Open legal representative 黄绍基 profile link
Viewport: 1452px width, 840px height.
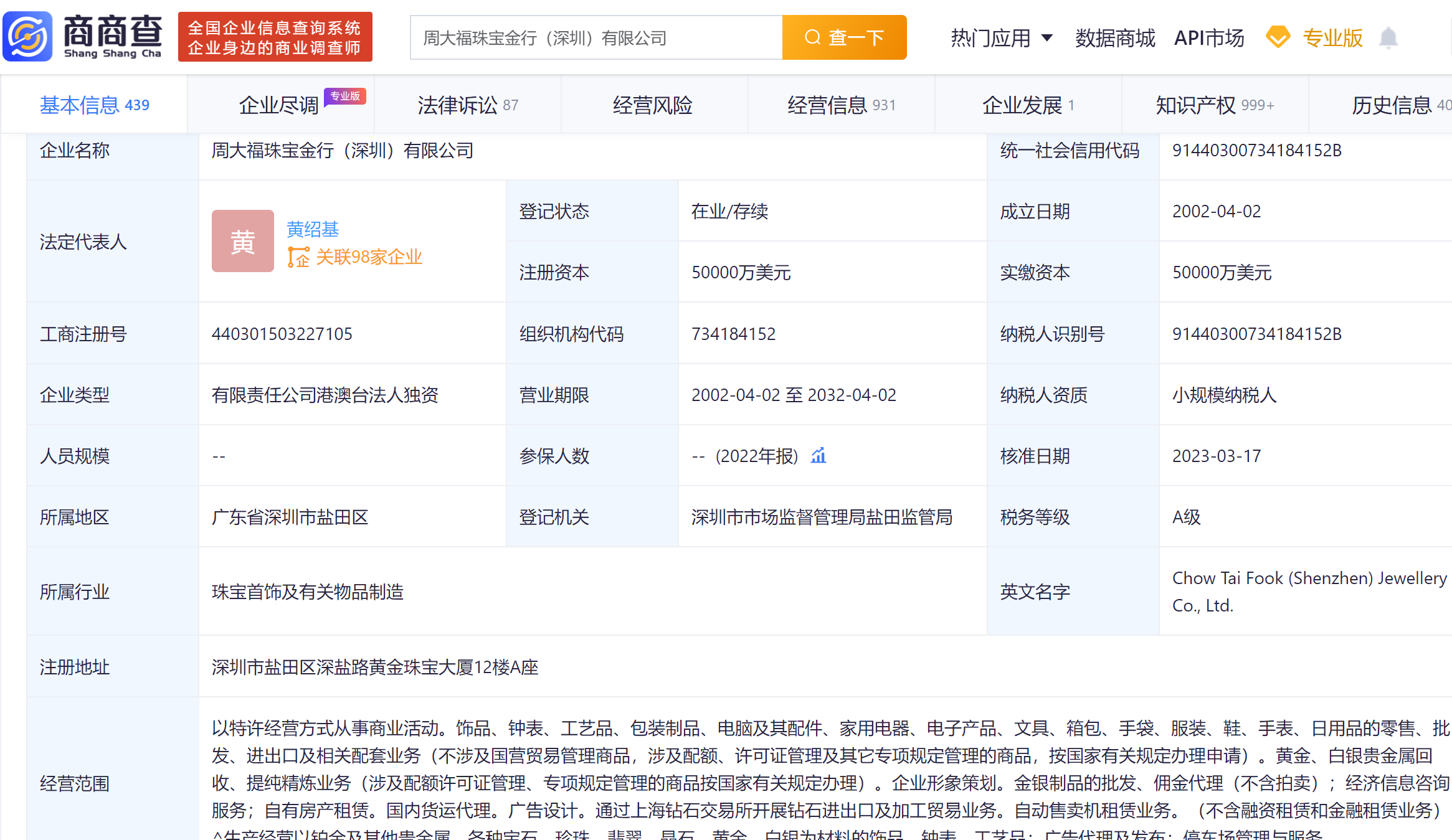point(313,229)
